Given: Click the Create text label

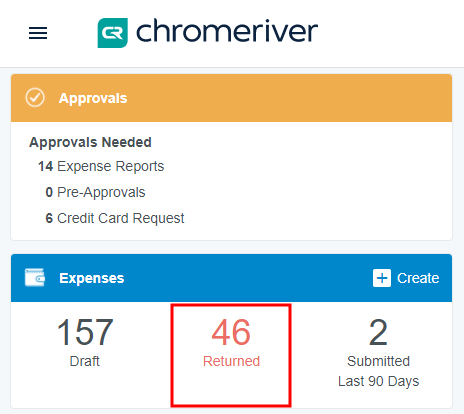Looking at the screenshot, I should tap(418, 278).
